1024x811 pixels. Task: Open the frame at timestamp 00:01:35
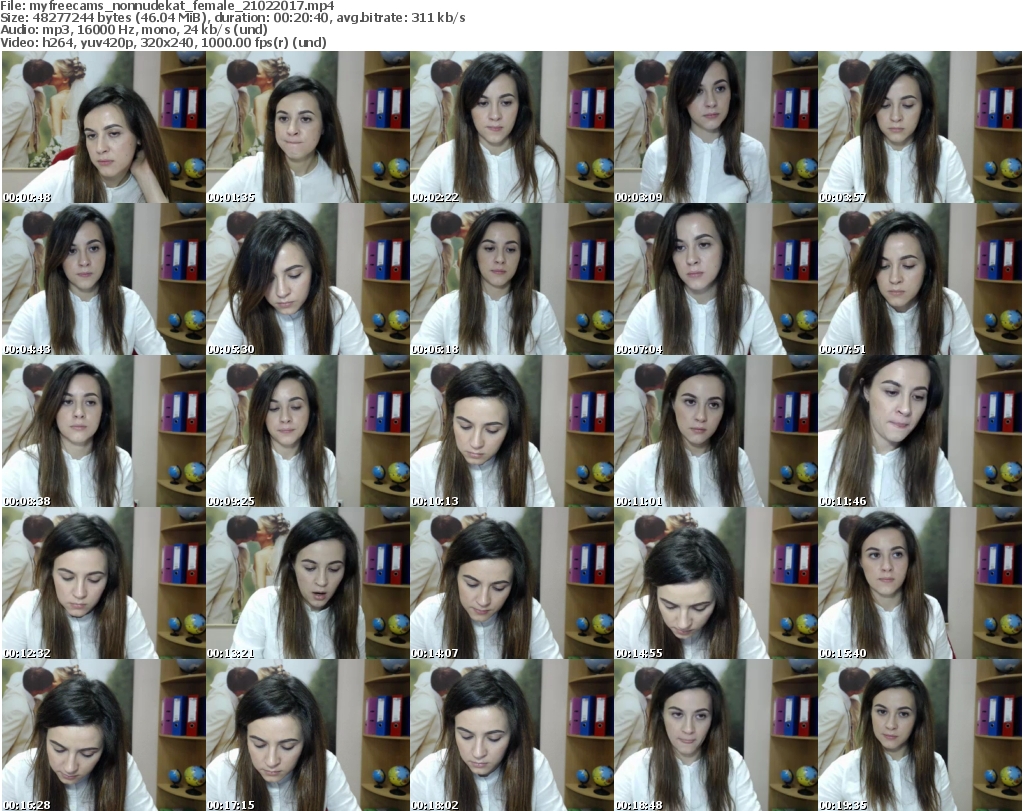point(308,127)
